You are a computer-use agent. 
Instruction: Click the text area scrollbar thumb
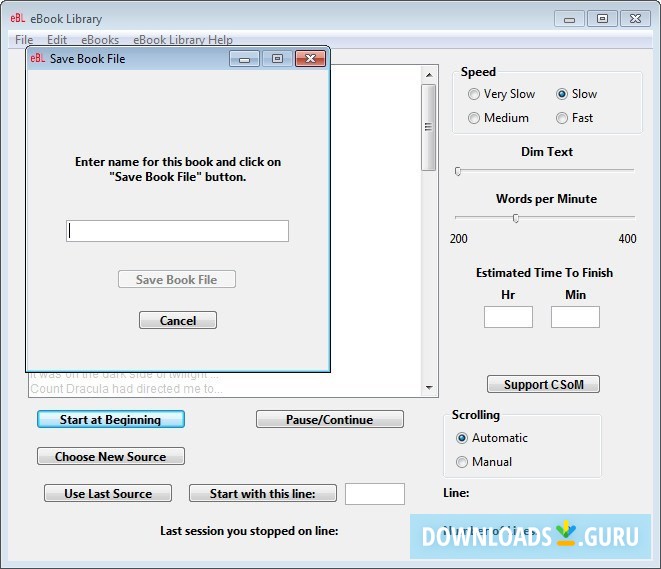tap(429, 127)
